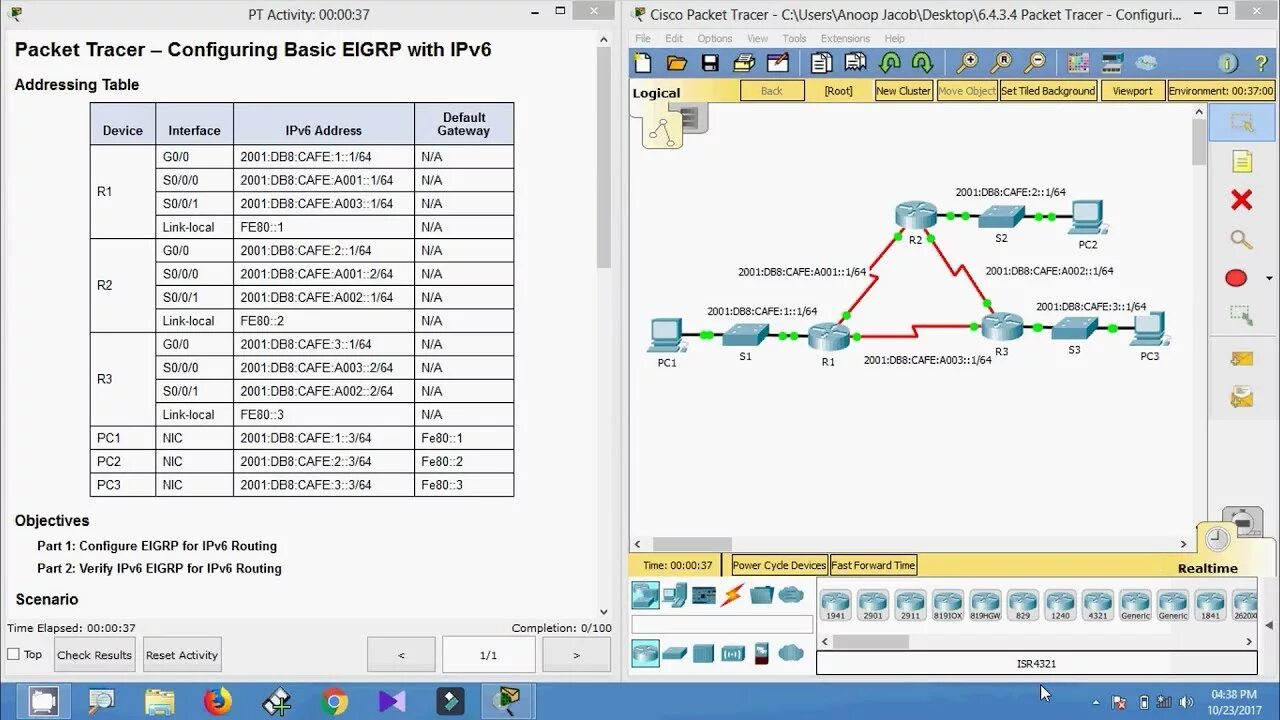Open the Tools menu
The width and height of the screenshot is (1280, 720).
click(x=794, y=39)
